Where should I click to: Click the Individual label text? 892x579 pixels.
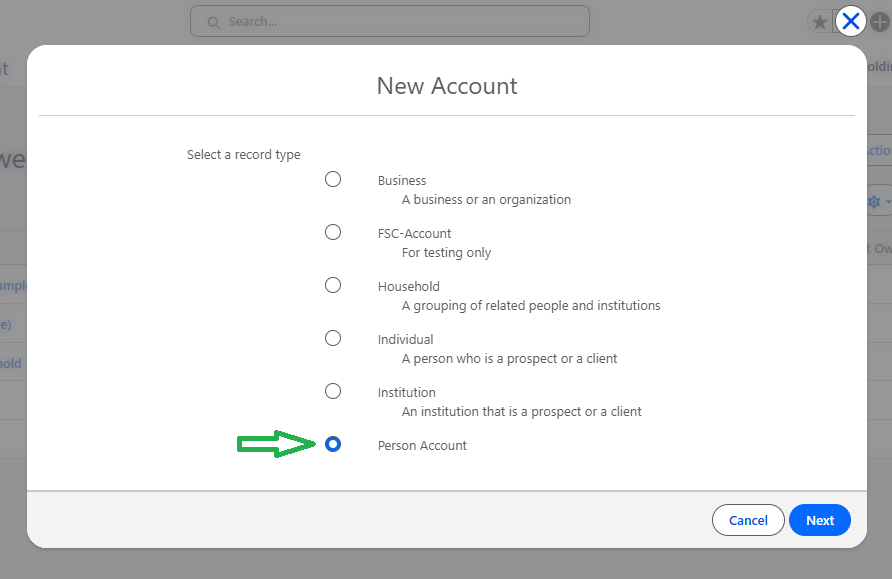click(x=405, y=339)
